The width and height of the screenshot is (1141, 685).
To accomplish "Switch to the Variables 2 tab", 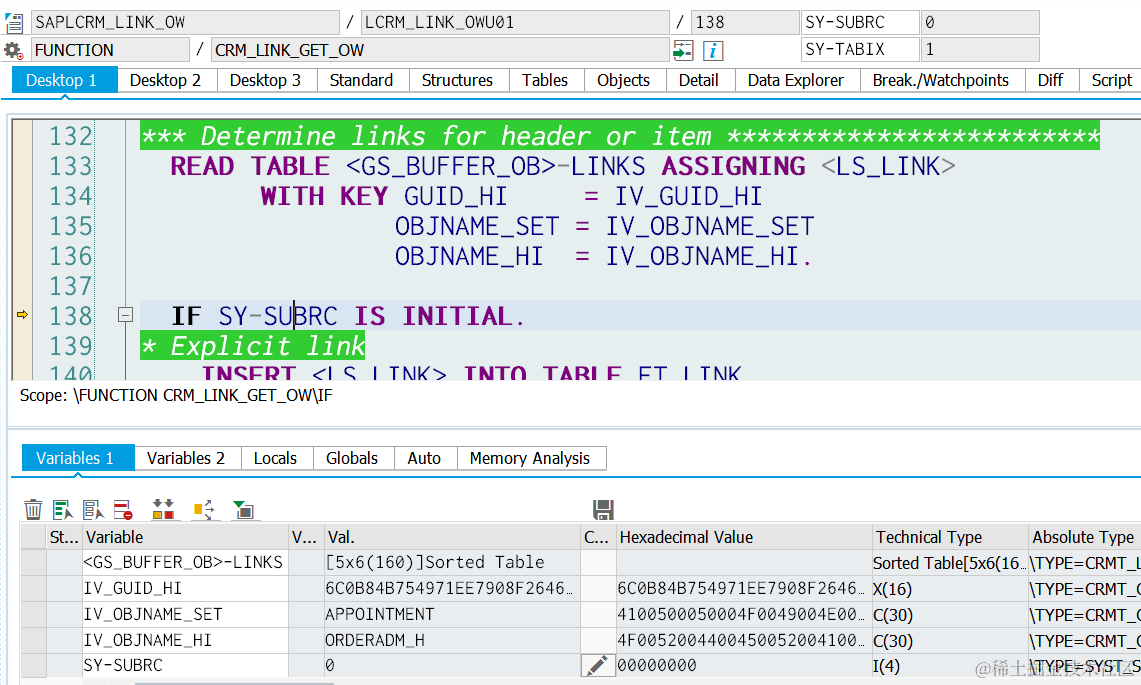I will coord(186,458).
